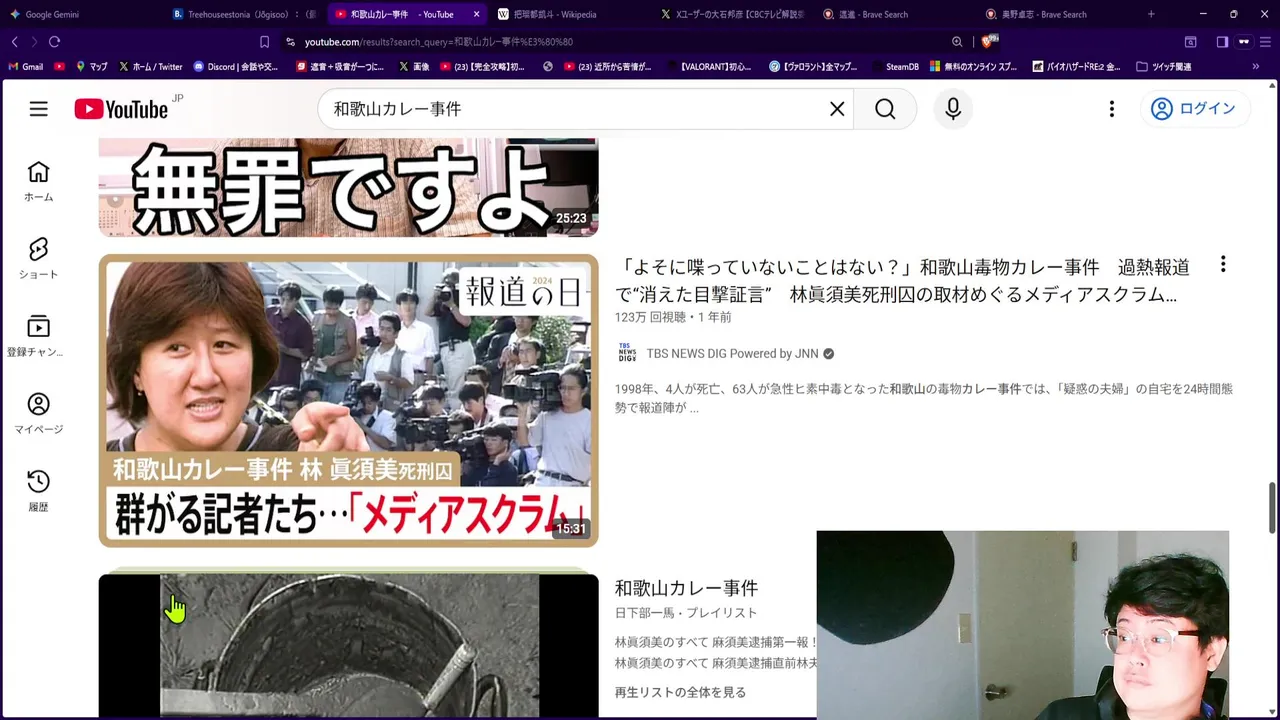Switch to the Treehouseestonia browser tab
Screen dimensions: 1280x720
(245, 14)
